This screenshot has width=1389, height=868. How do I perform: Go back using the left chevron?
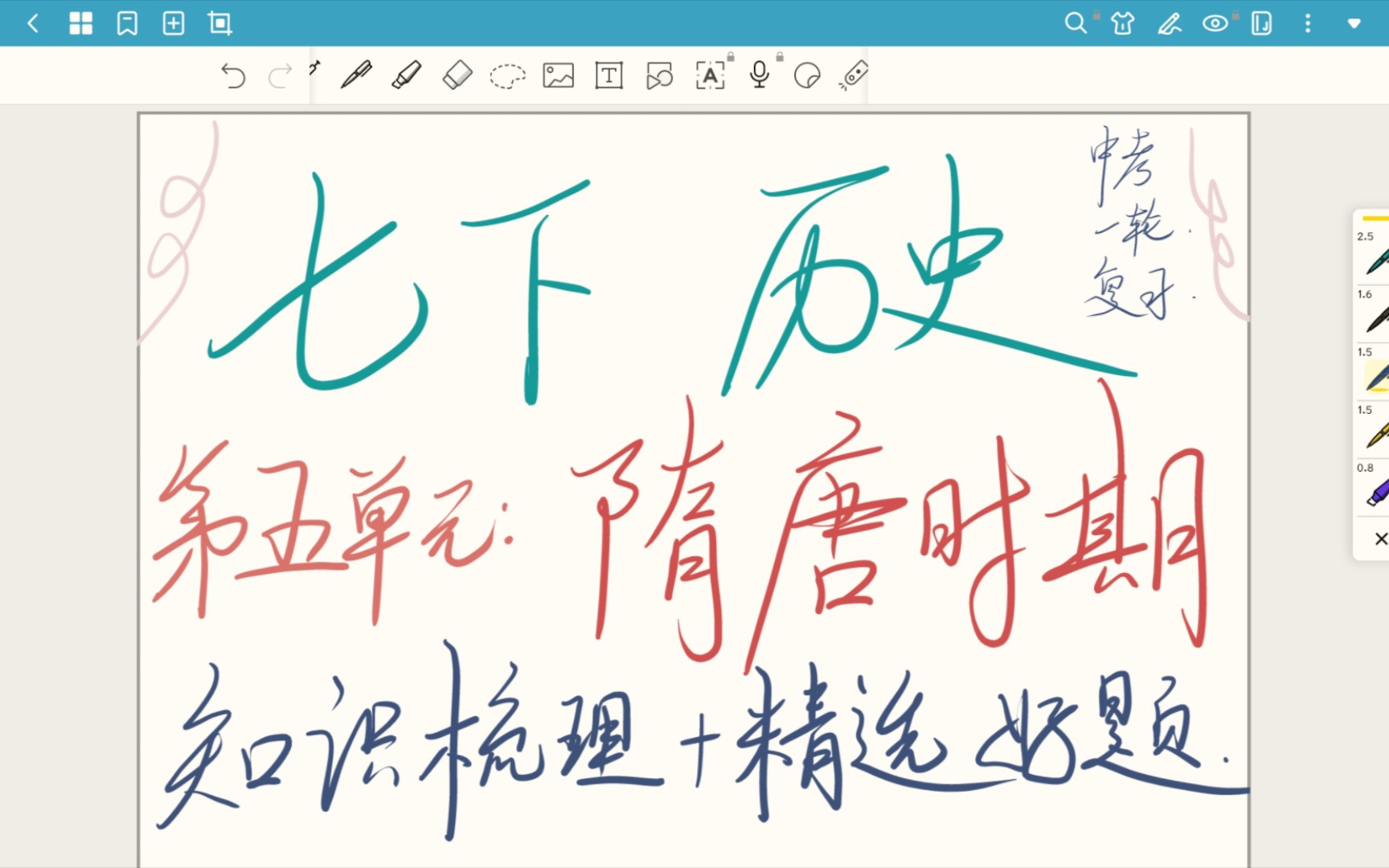point(33,23)
